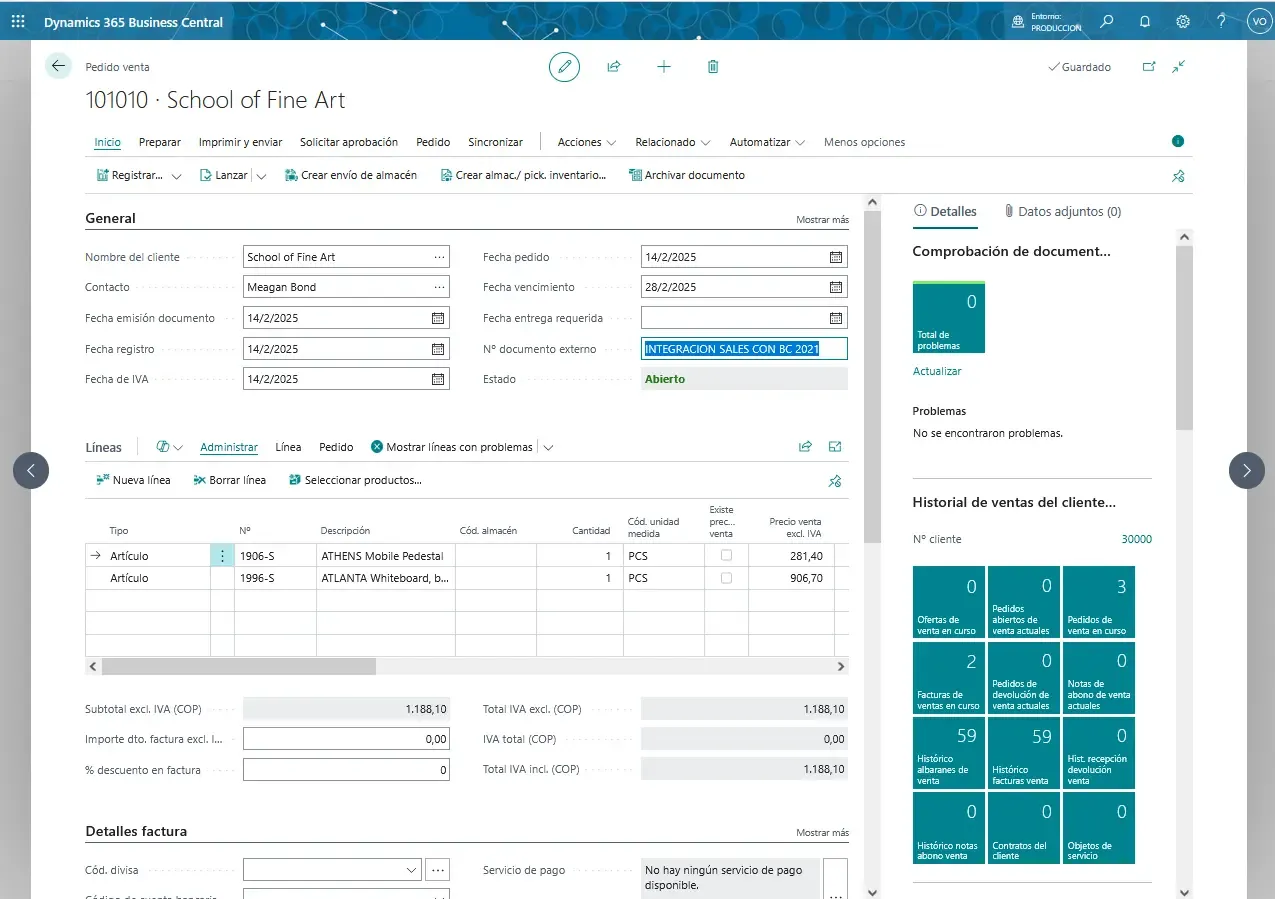1275x899 pixels.
Task: Open calendar picker for Fecha pedido
Action: pyautogui.click(x=835, y=257)
